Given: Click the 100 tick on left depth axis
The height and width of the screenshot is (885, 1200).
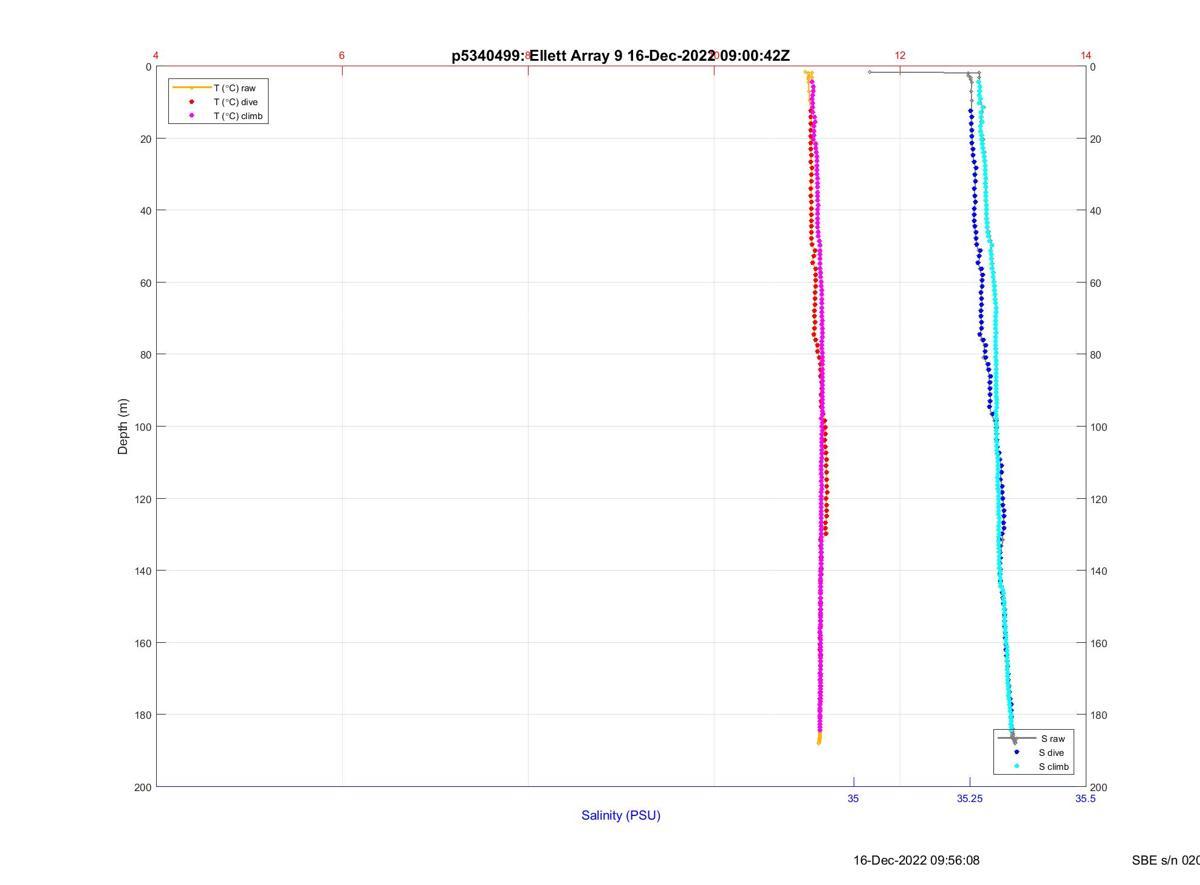Looking at the screenshot, I should 142,427.
